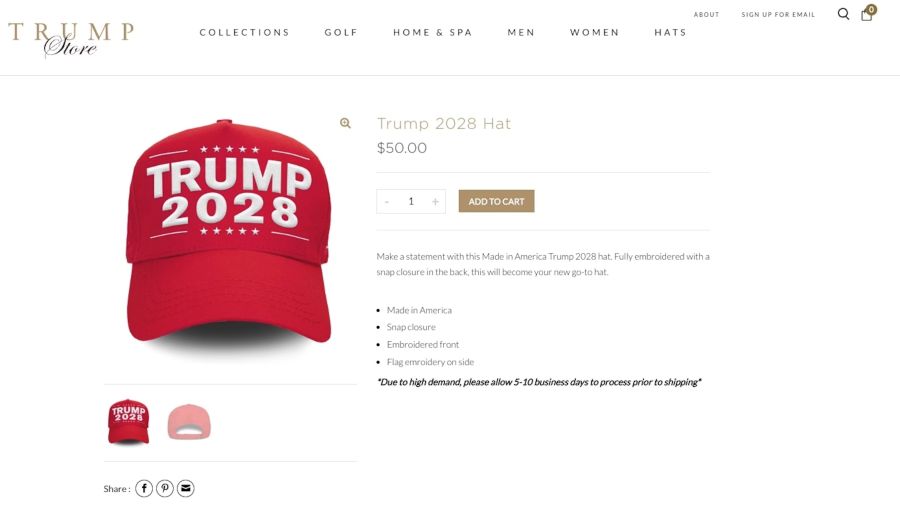Increase quantity with plus button

[435, 201]
